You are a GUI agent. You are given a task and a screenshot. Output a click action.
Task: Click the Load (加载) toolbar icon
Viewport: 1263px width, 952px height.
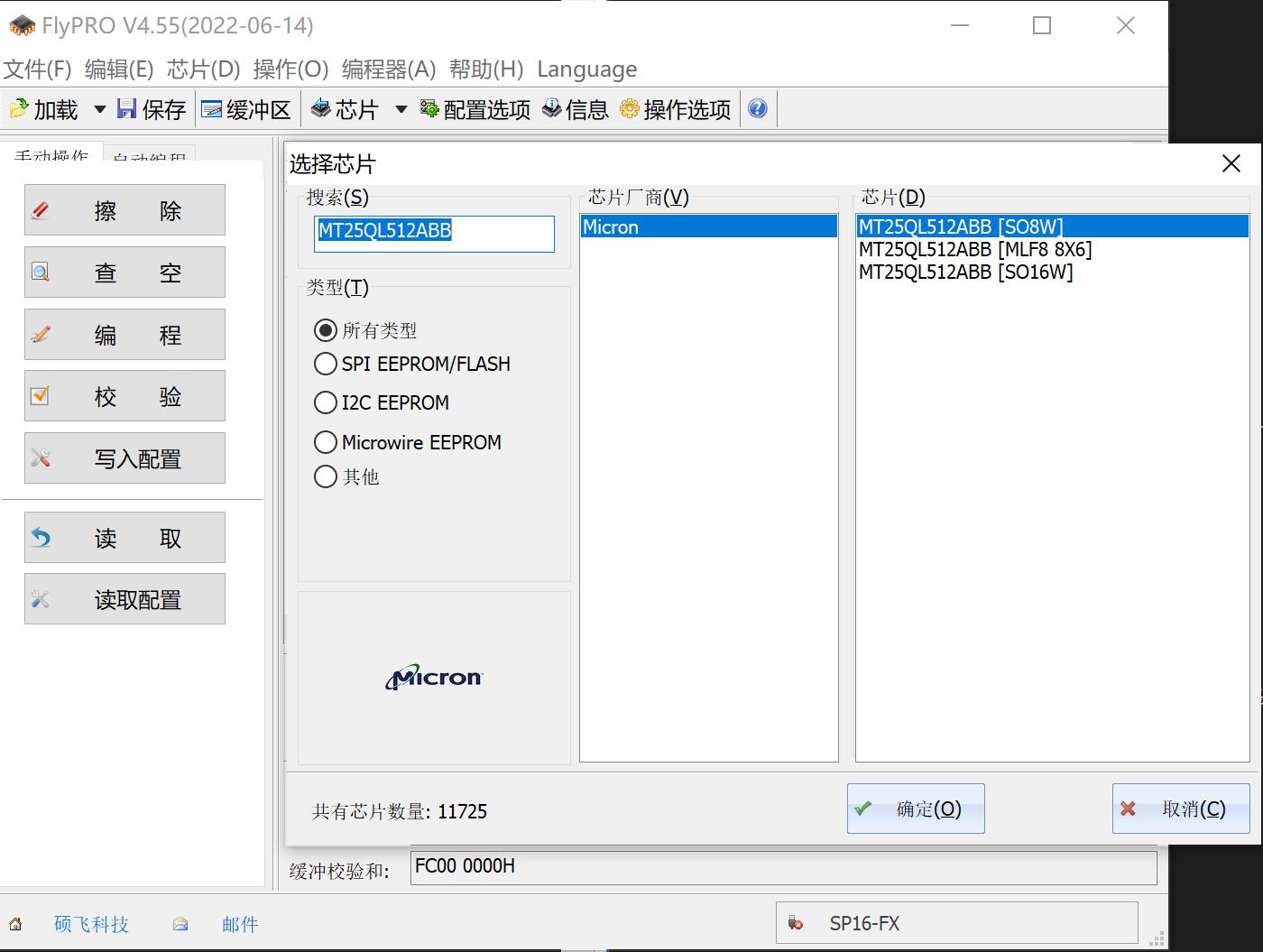[20, 109]
